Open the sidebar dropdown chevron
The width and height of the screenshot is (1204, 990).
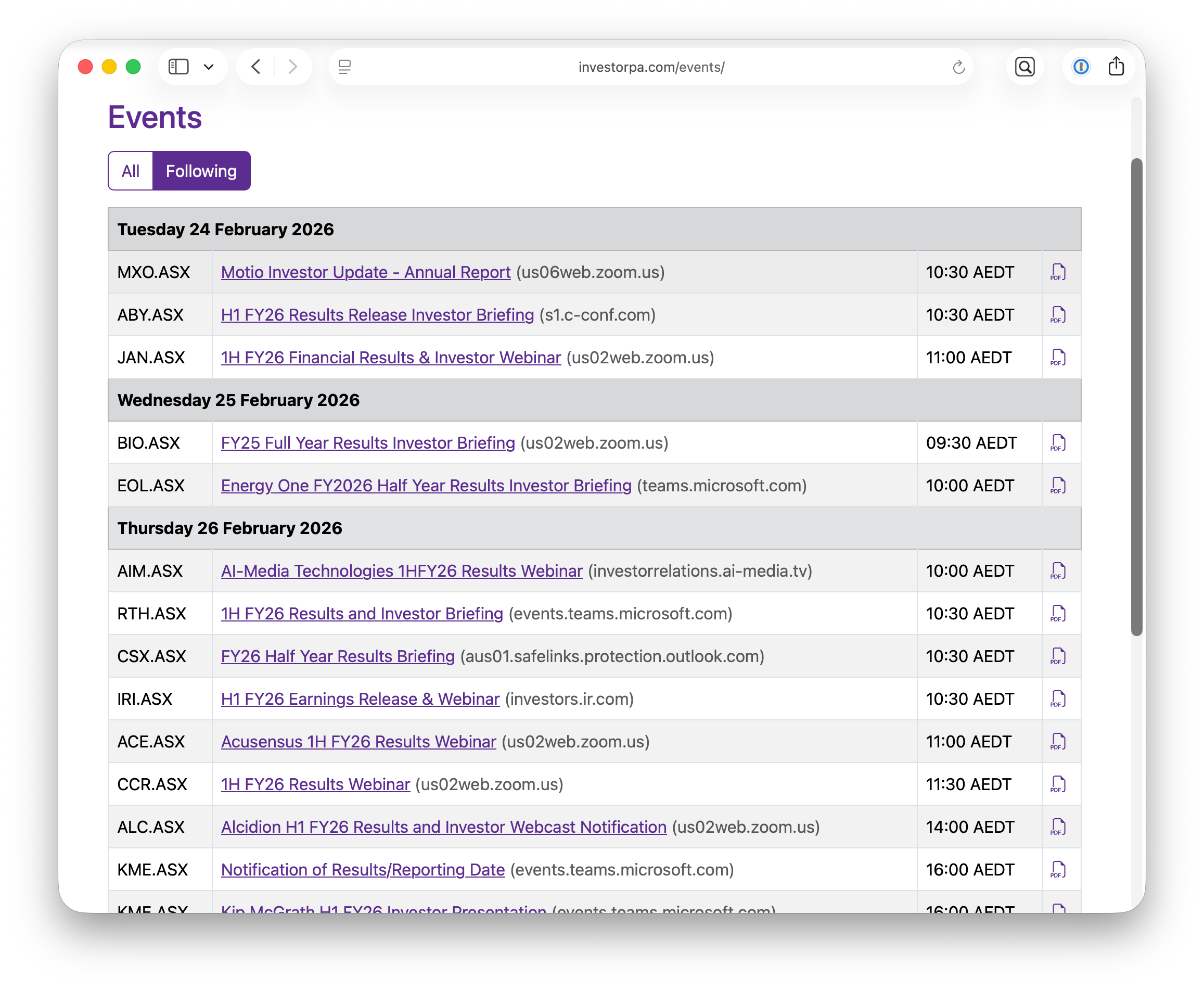click(x=209, y=67)
